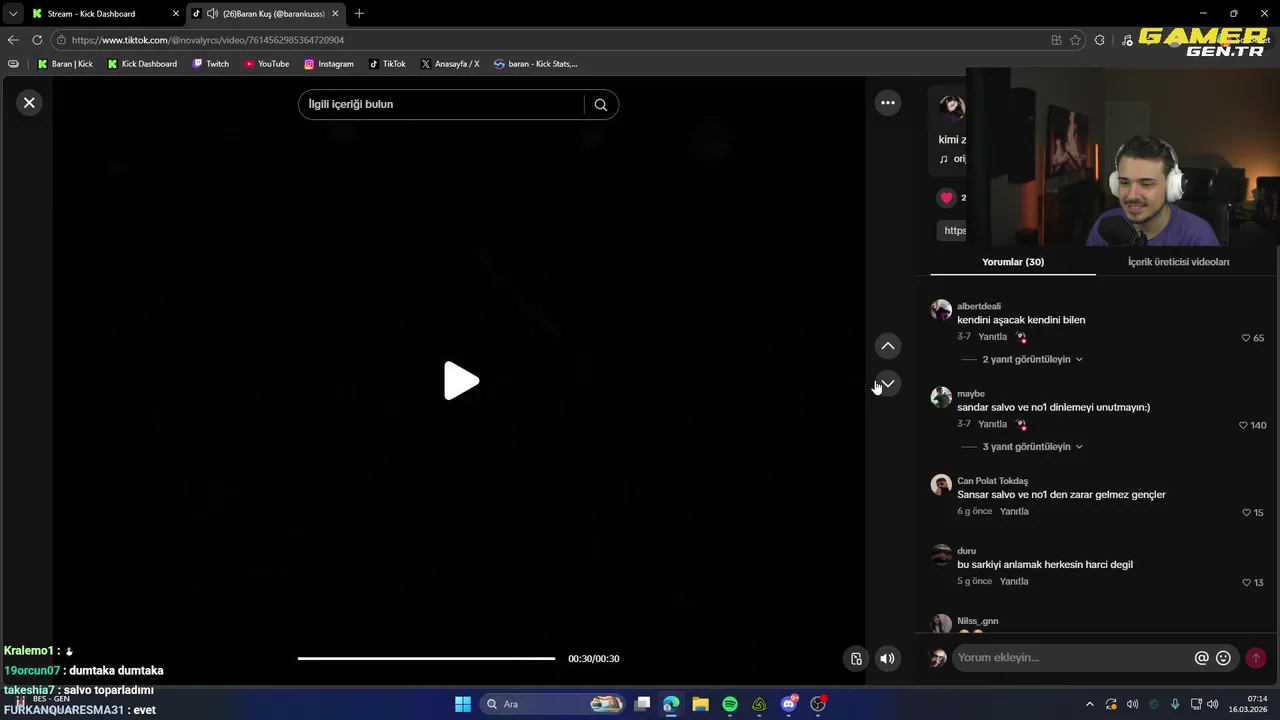Open File Explorer from taskbar
The height and width of the screenshot is (720, 1280).
(700, 704)
